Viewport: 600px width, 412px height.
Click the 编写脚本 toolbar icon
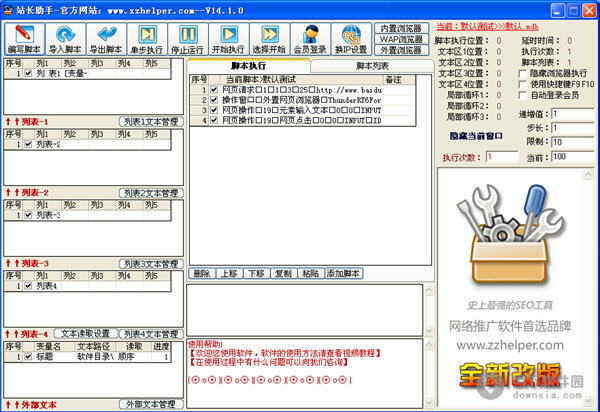click(x=24, y=39)
